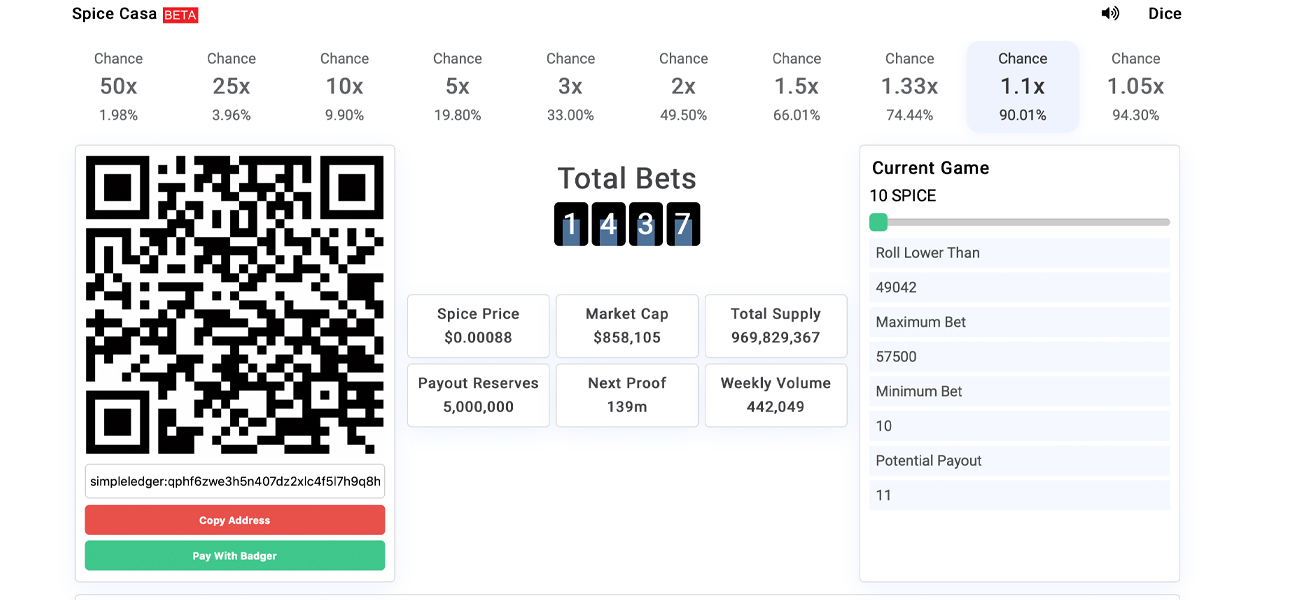Click the Payout Reserves card
1300x600 pixels.
[x=478, y=395]
